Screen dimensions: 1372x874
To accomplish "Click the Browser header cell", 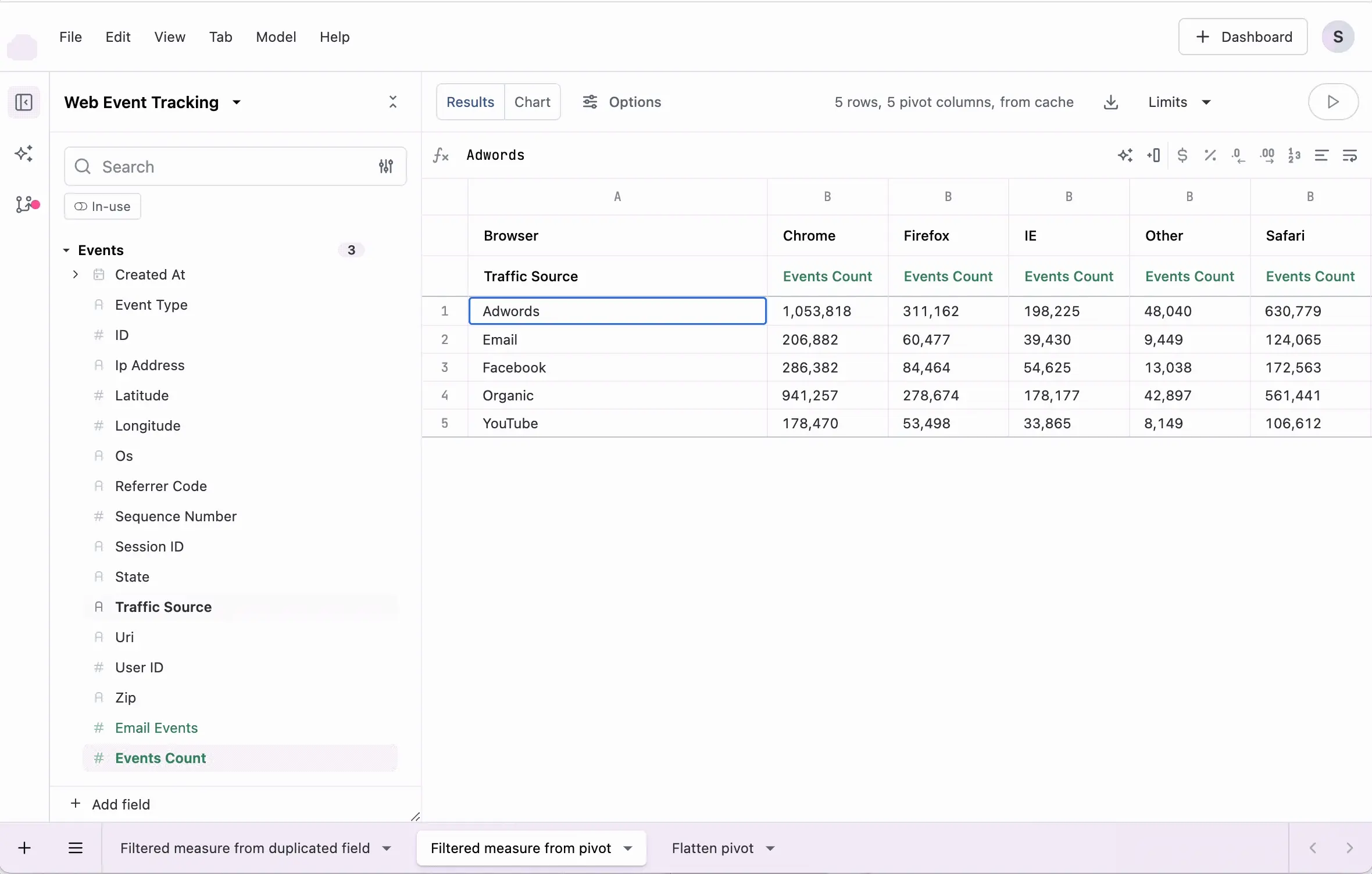I will click(617, 235).
